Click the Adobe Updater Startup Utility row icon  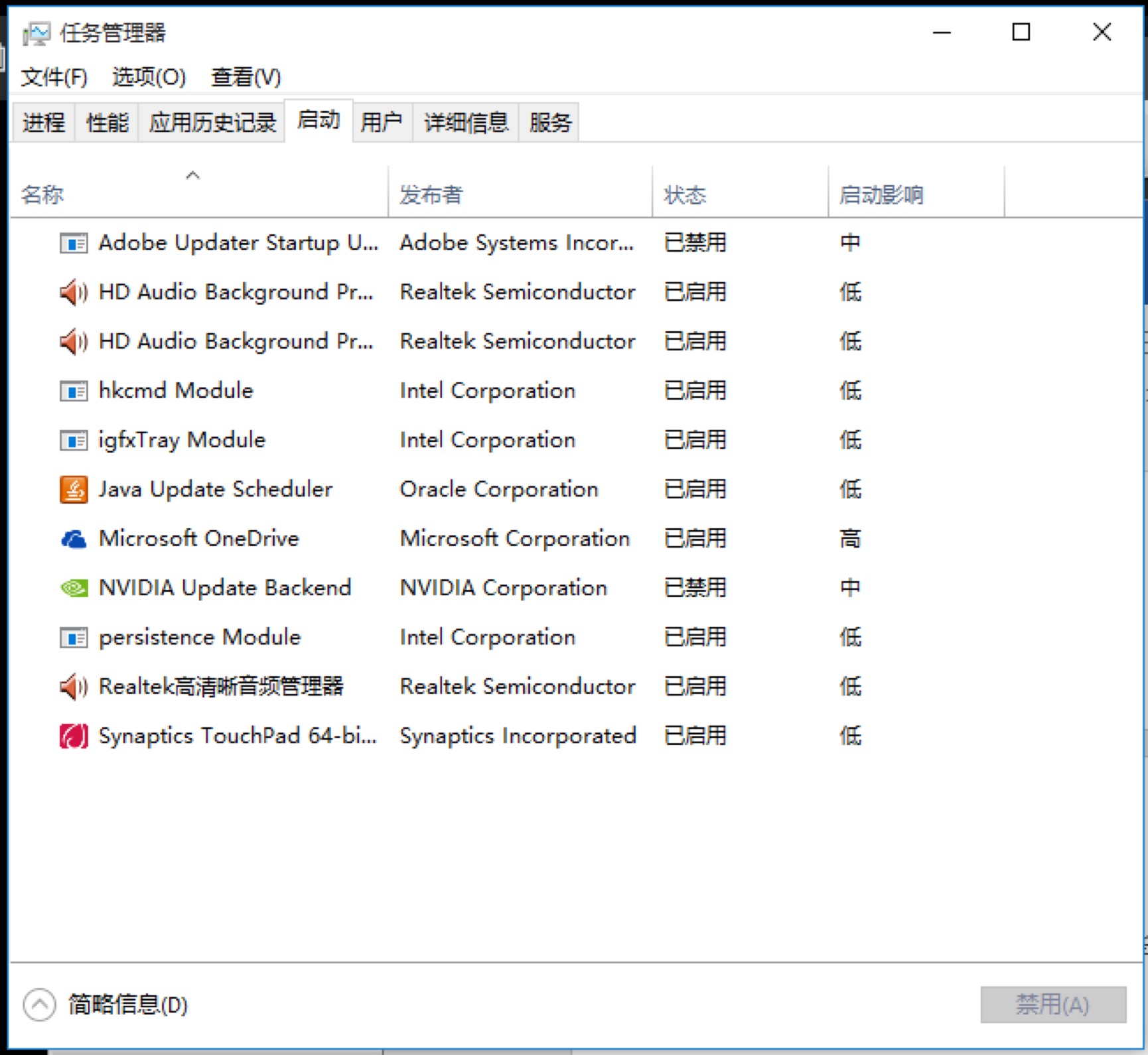pos(73,244)
